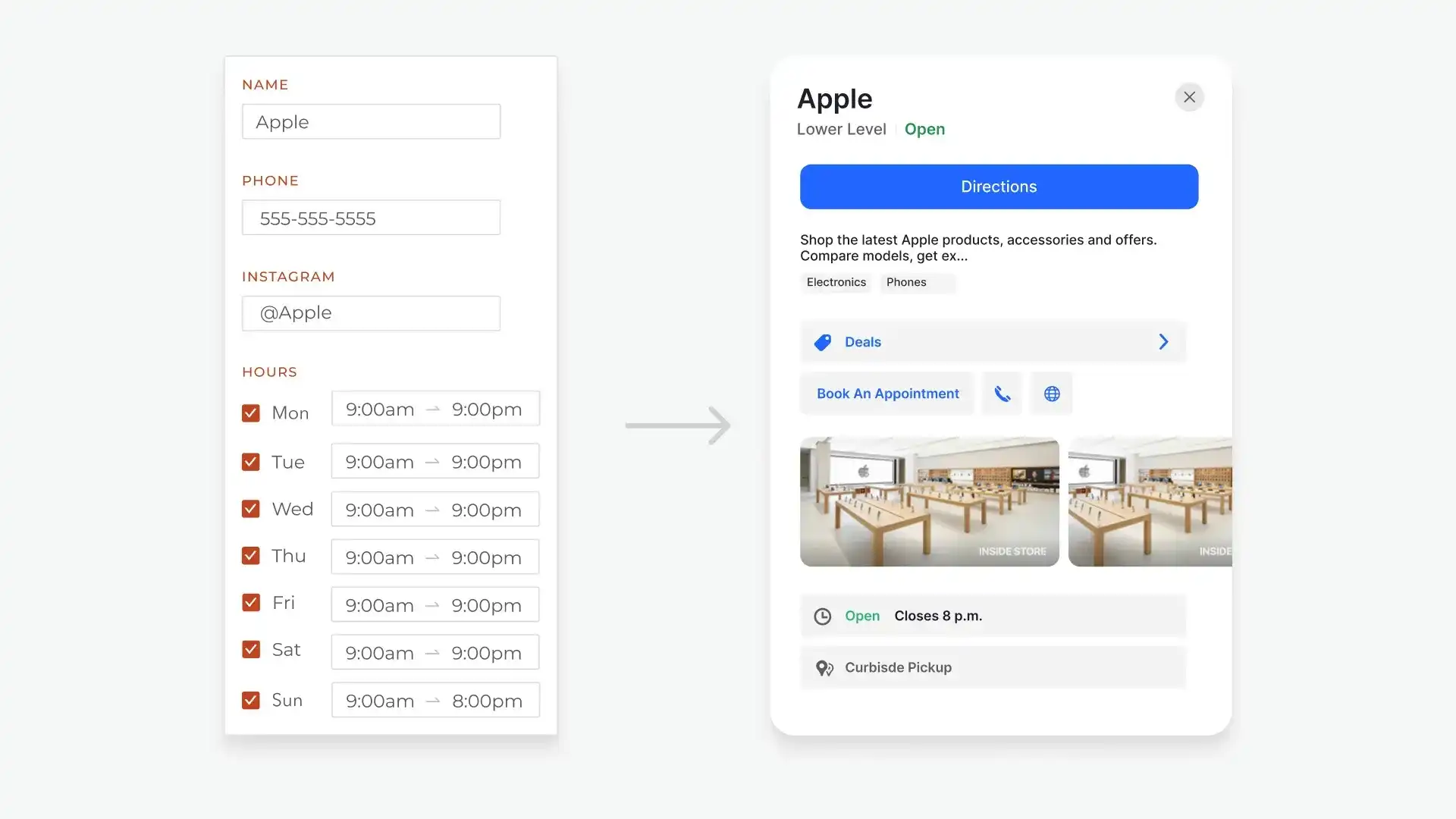Click the Name input field
The width and height of the screenshot is (1456, 819).
click(371, 121)
